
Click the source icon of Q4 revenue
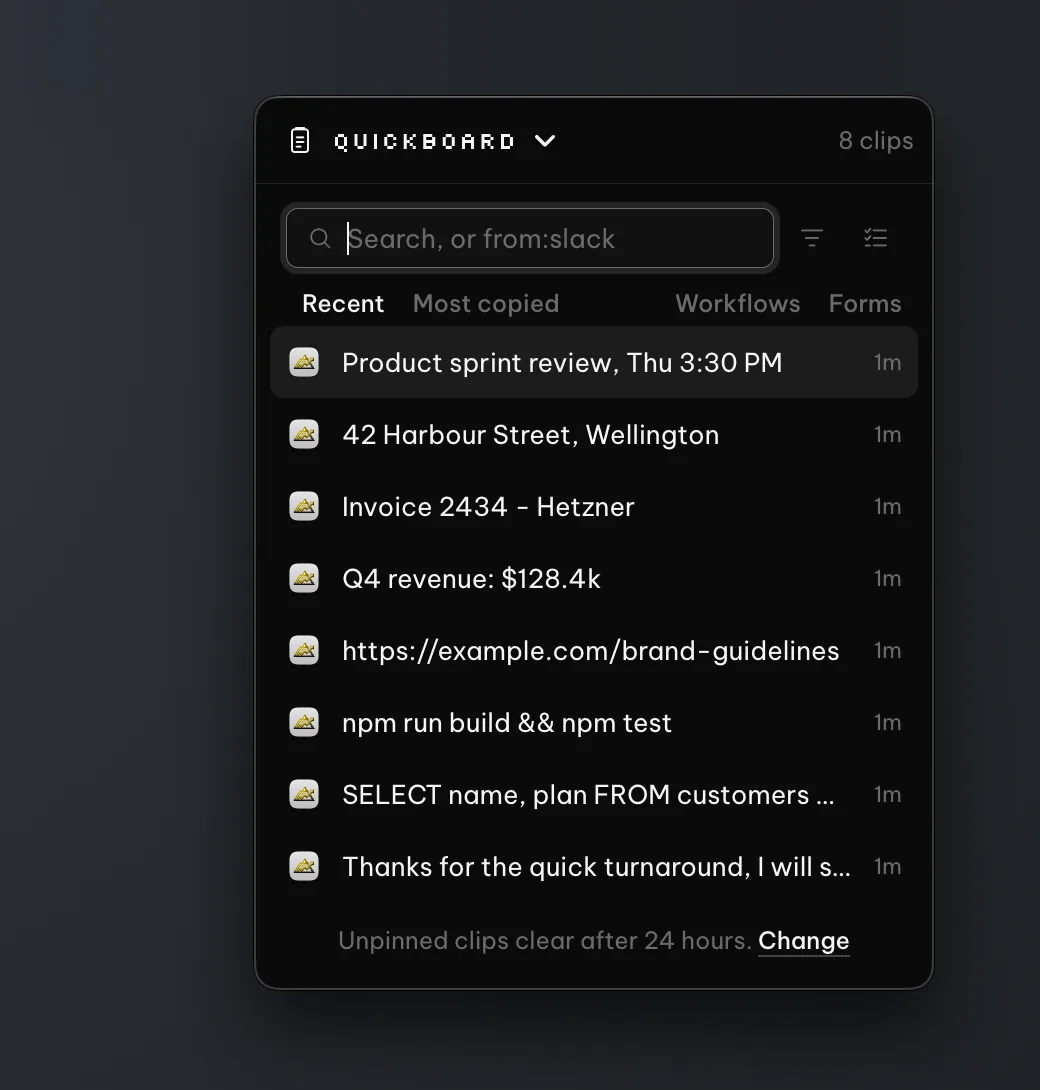point(304,578)
